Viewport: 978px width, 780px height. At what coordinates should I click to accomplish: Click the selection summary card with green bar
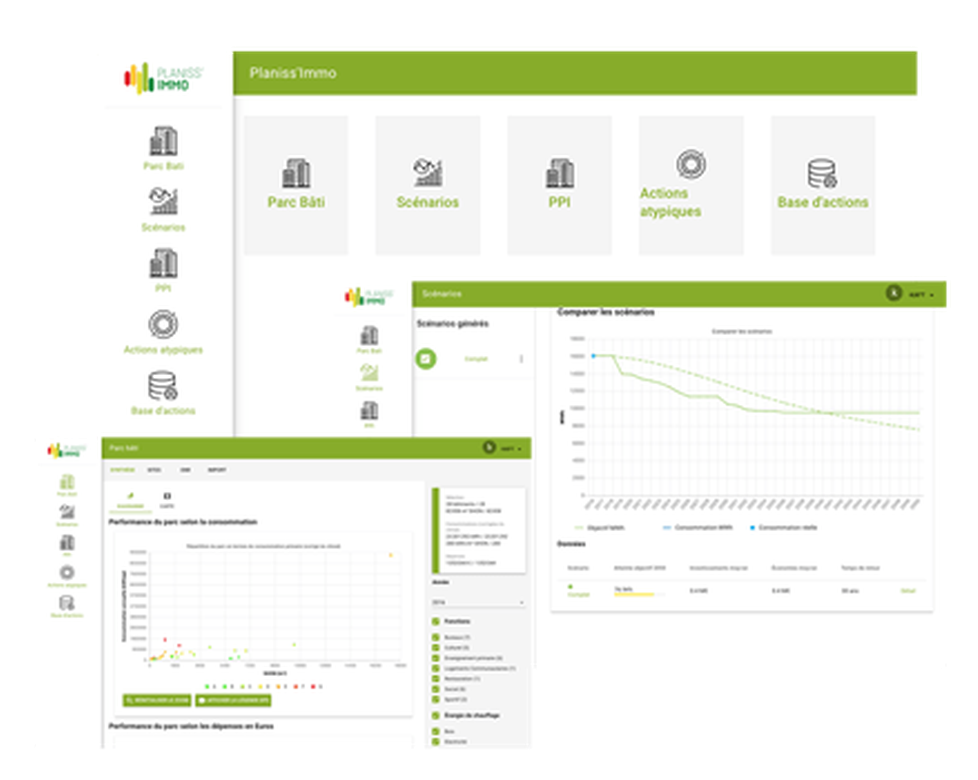[x=479, y=531]
